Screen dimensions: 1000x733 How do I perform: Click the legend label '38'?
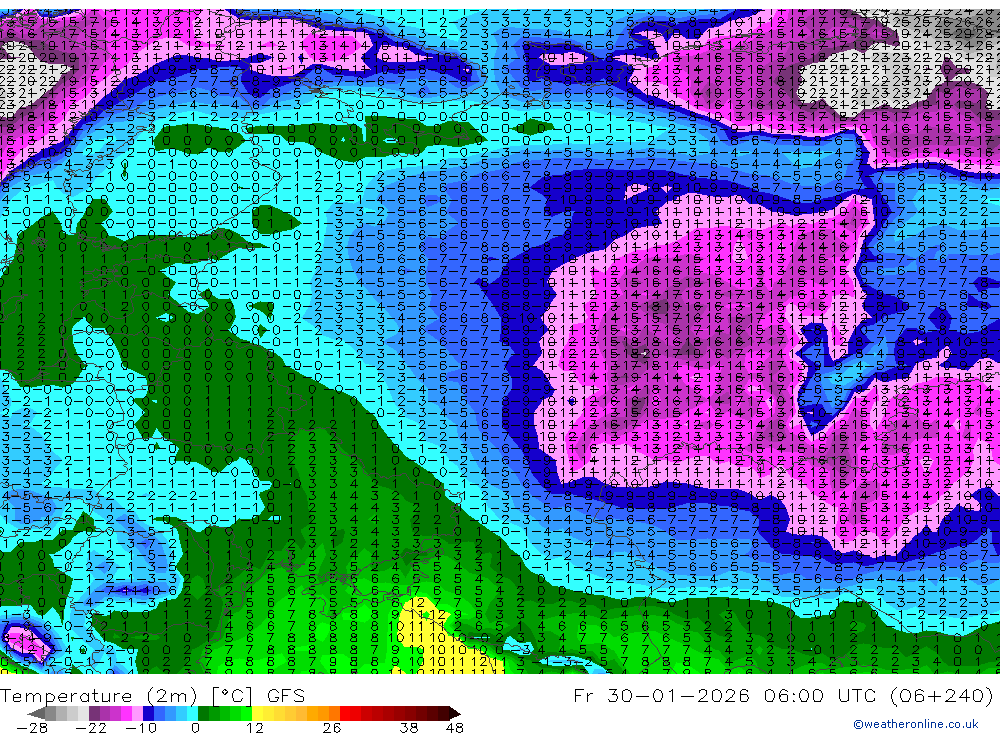(x=409, y=728)
